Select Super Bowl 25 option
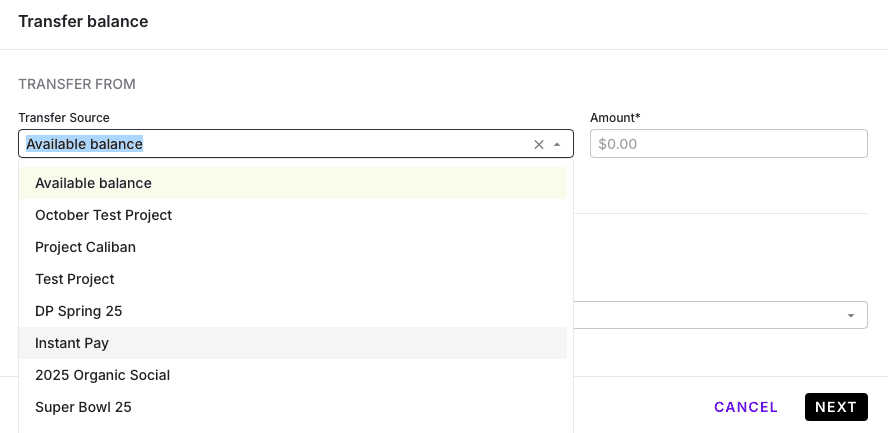The image size is (888, 433). tap(293, 407)
